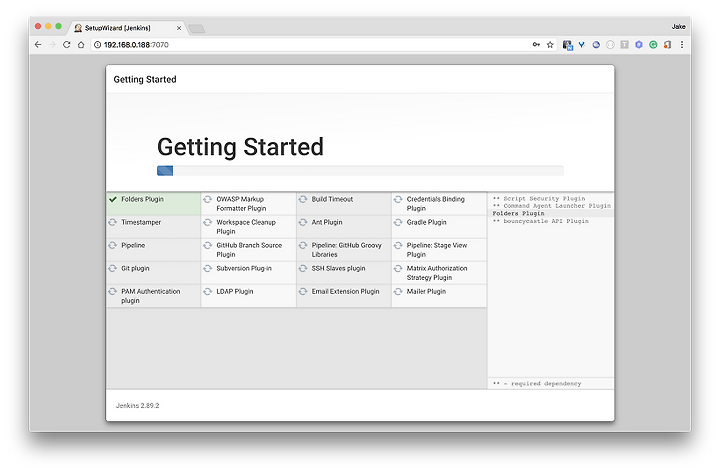Open a new browser tab
Viewport: 720px width, 473px height.
(197, 29)
